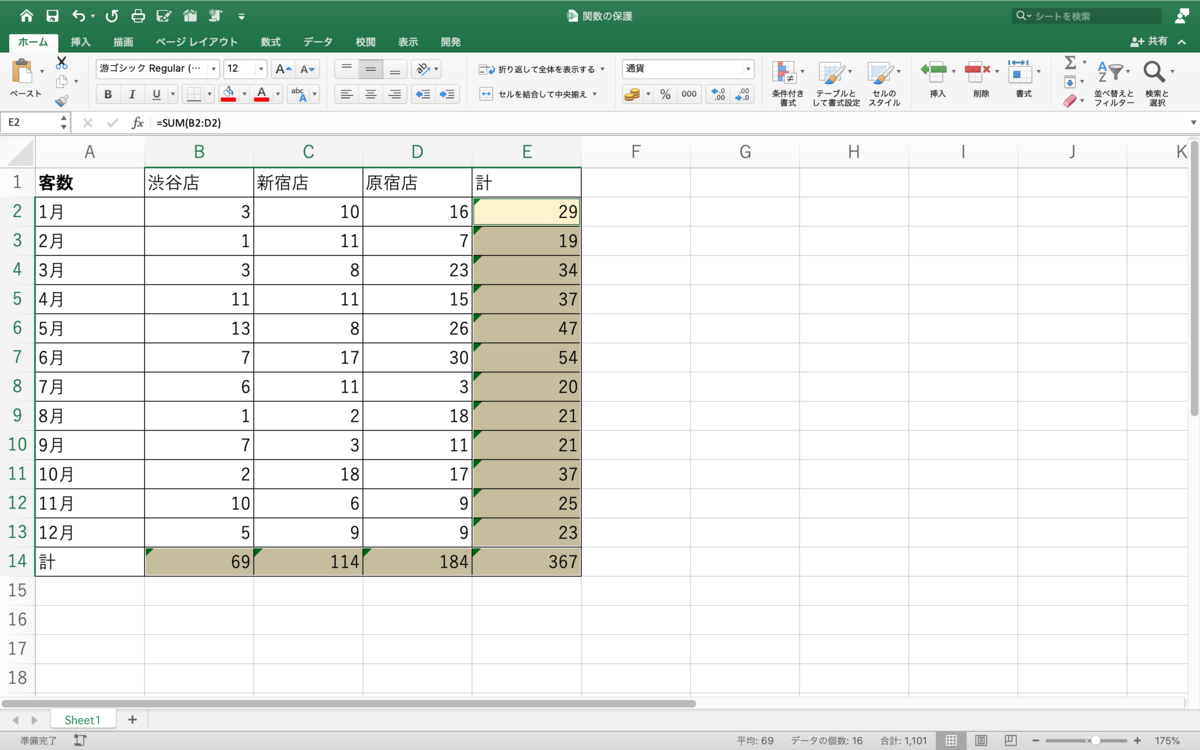1200x750 pixels.
Task: Switch to normal view in status bar
Action: 951,741
